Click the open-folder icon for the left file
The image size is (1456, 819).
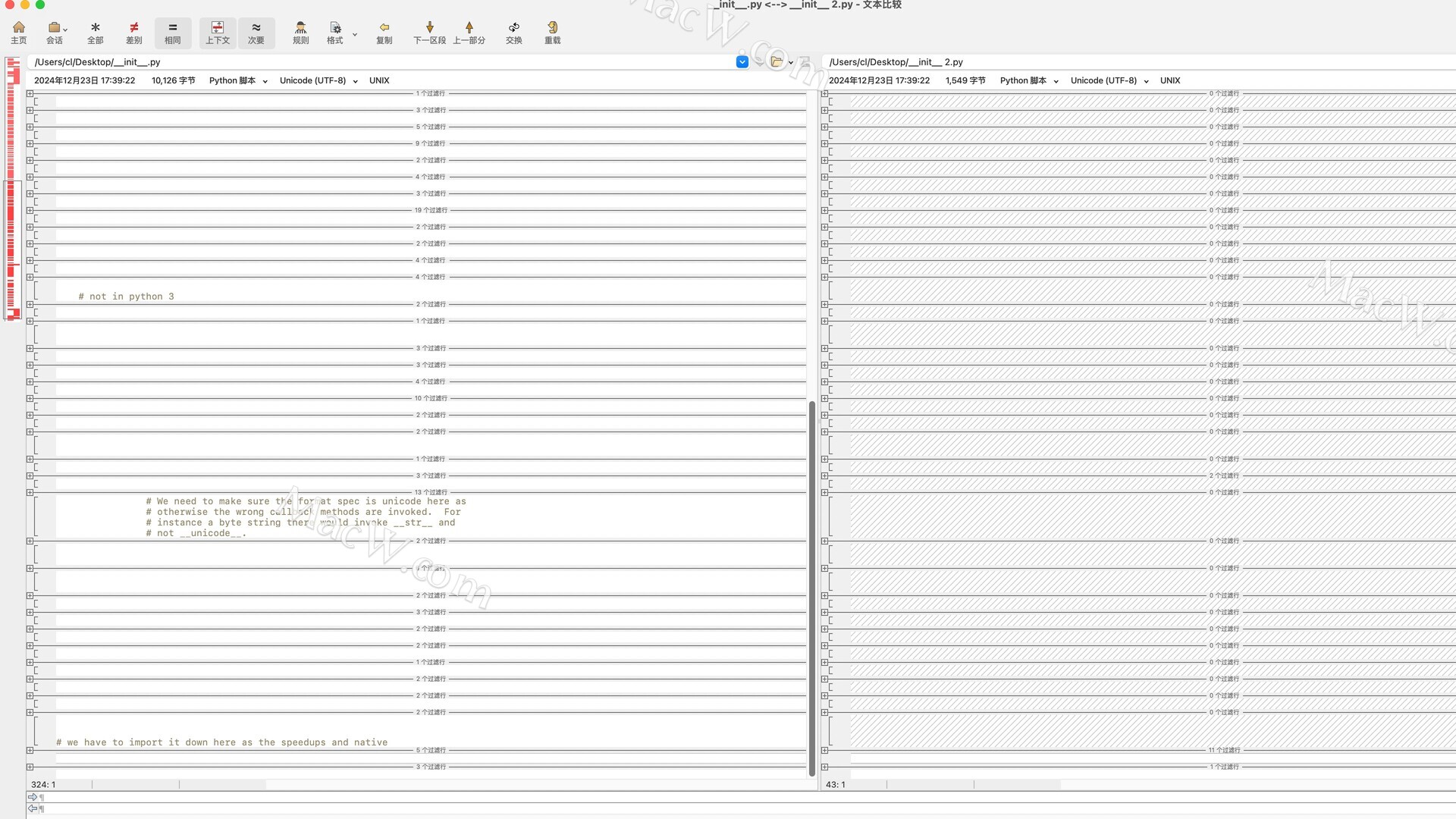click(x=776, y=62)
